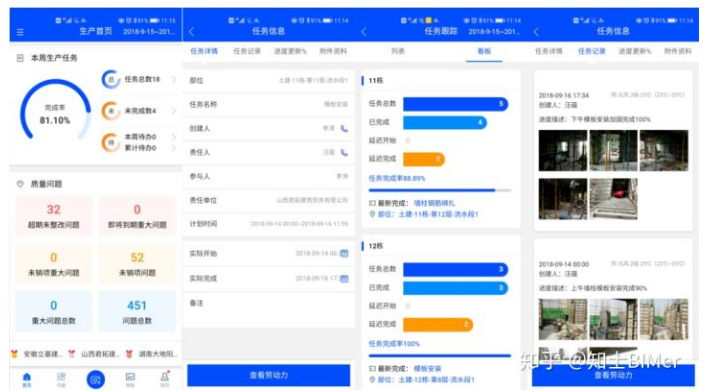Click the 任务完成率100% progress bar
The width and height of the screenshot is (707, 391).
click(x=440, y=356)
